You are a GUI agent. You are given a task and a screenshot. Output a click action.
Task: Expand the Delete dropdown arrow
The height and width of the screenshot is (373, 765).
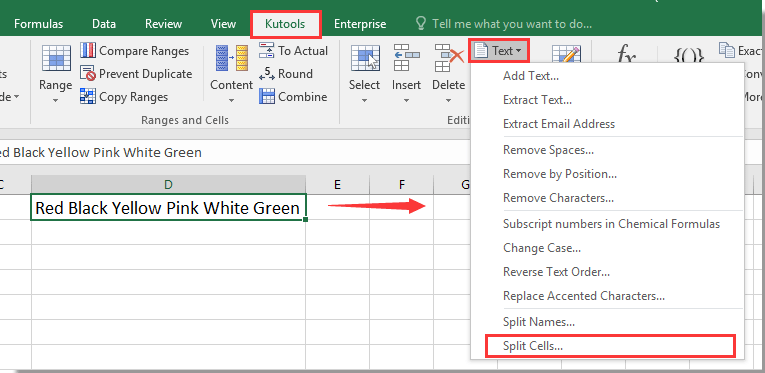coord(448,100)
